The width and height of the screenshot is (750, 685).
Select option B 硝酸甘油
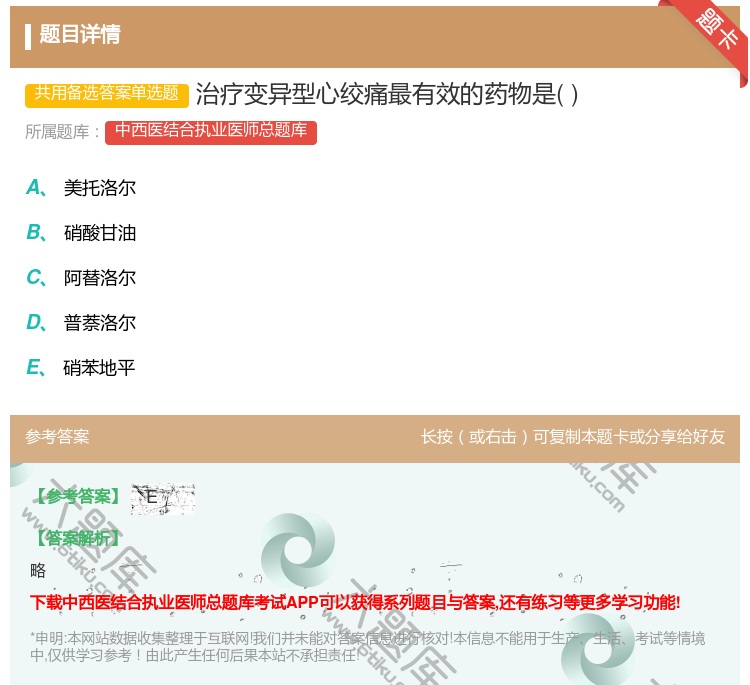pyautogui.click(x=81, y=233)
